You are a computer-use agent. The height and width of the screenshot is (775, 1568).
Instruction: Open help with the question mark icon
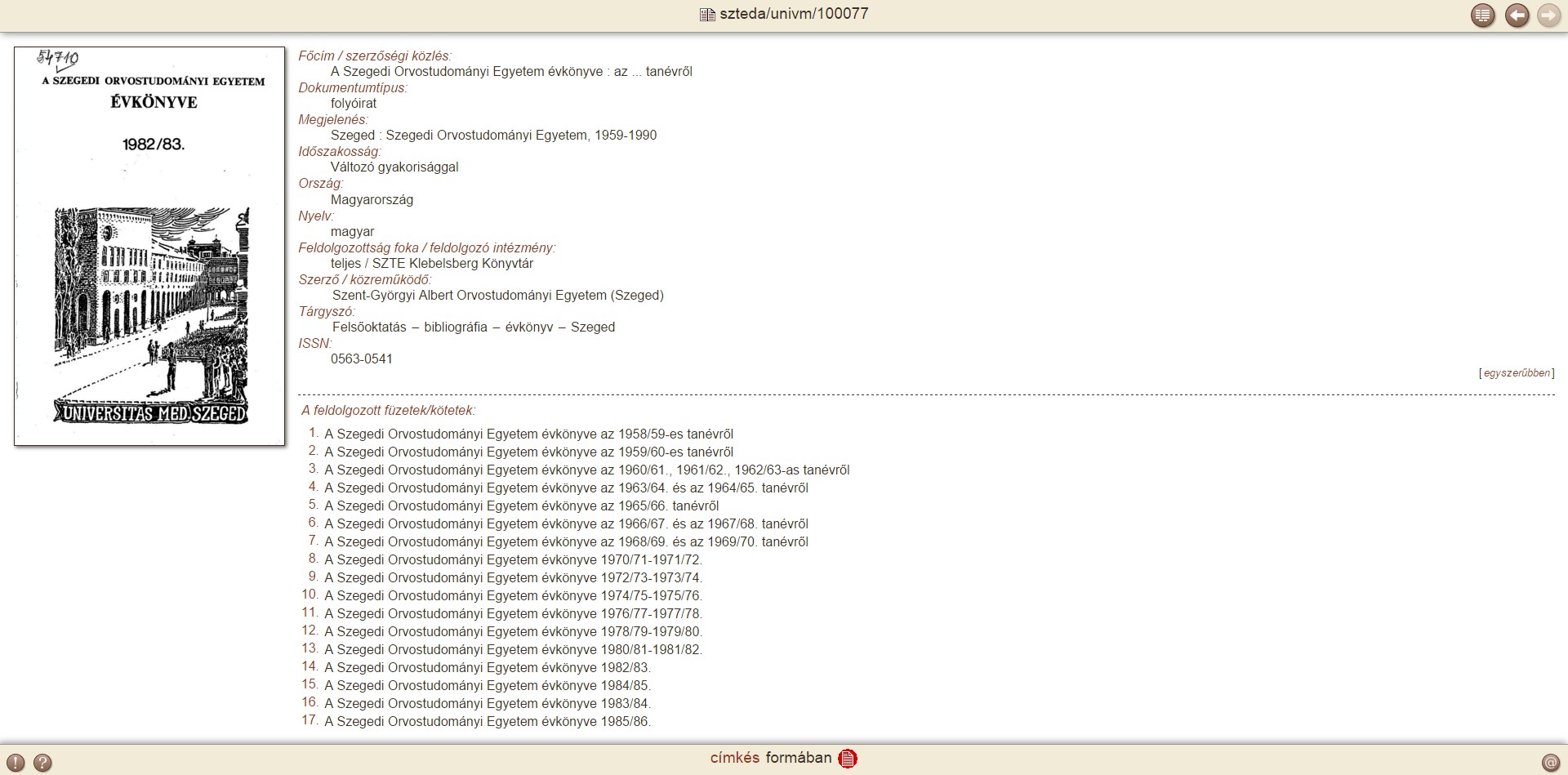42,763
